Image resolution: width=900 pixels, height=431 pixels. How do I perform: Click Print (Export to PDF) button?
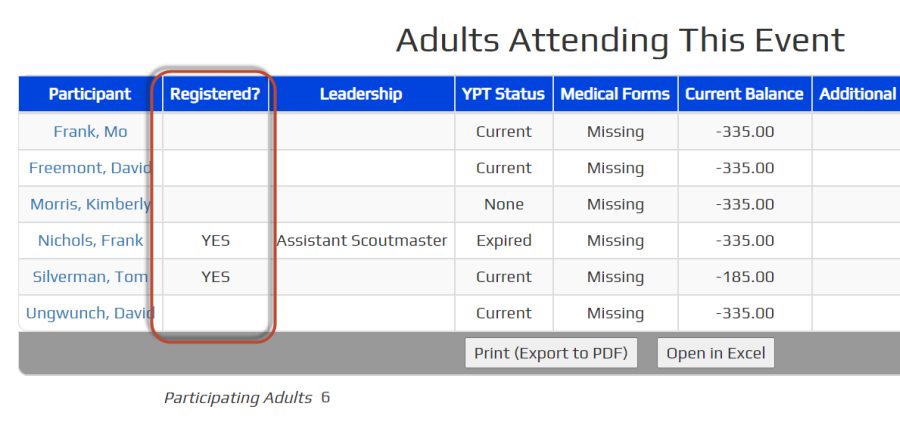point(551,353)
